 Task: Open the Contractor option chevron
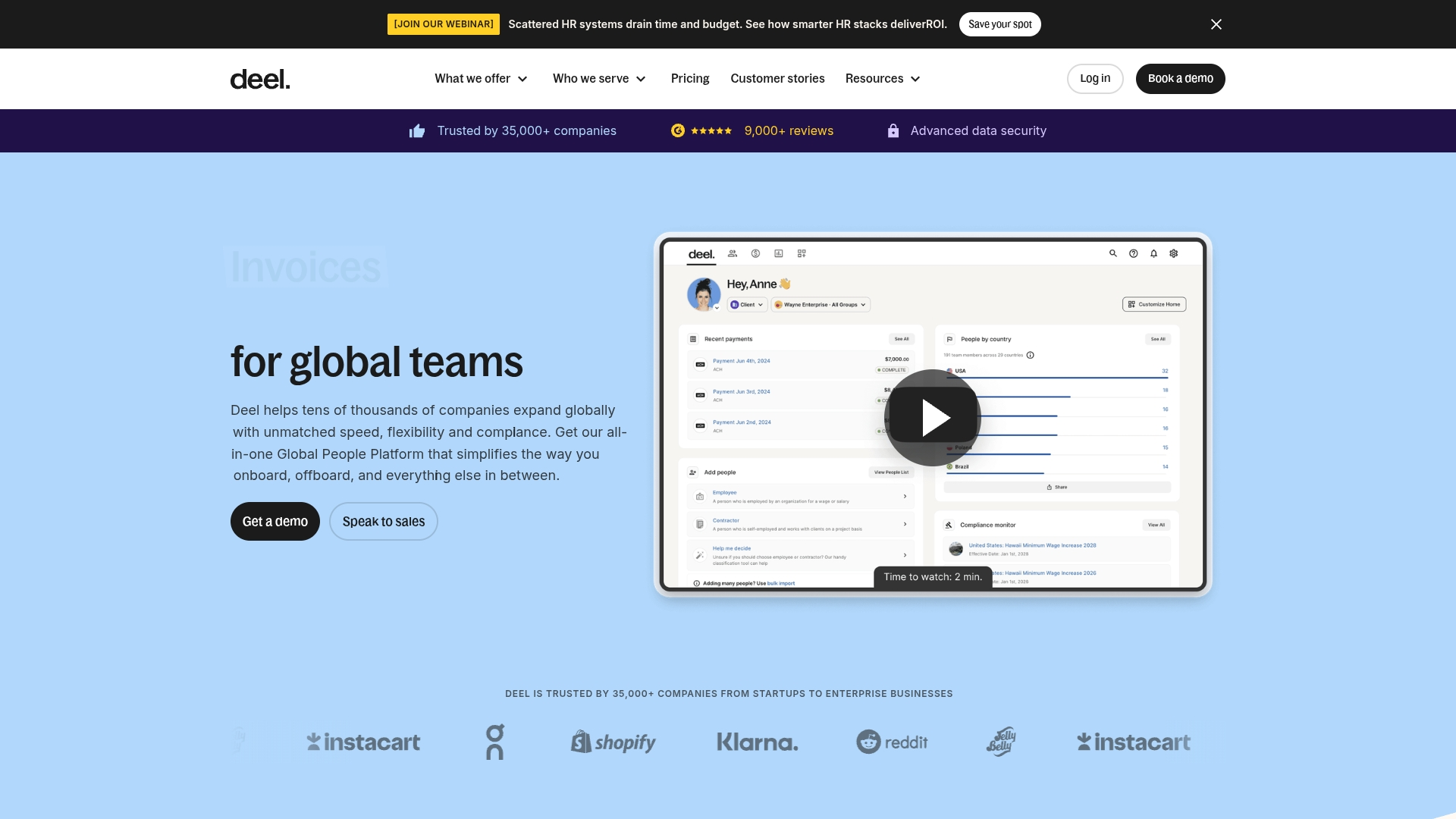[x=905, y=524]
